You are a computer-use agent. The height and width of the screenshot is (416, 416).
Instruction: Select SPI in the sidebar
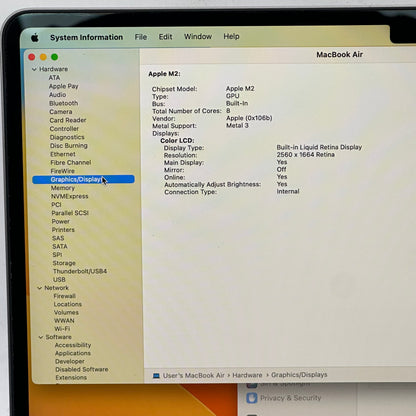[57, 255]
